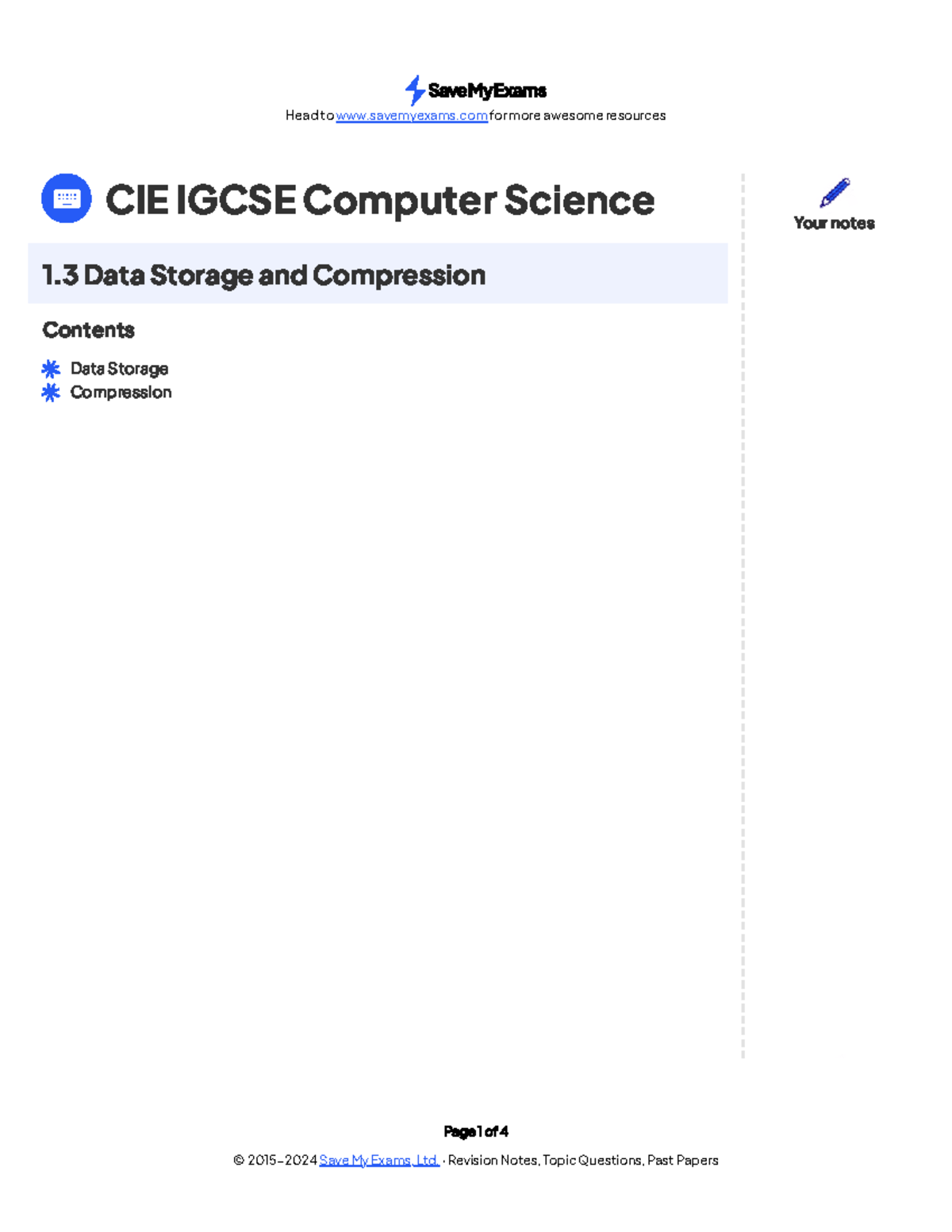Click the Contents heading
The image size is (952, 1232).
[x=88, y=330]
